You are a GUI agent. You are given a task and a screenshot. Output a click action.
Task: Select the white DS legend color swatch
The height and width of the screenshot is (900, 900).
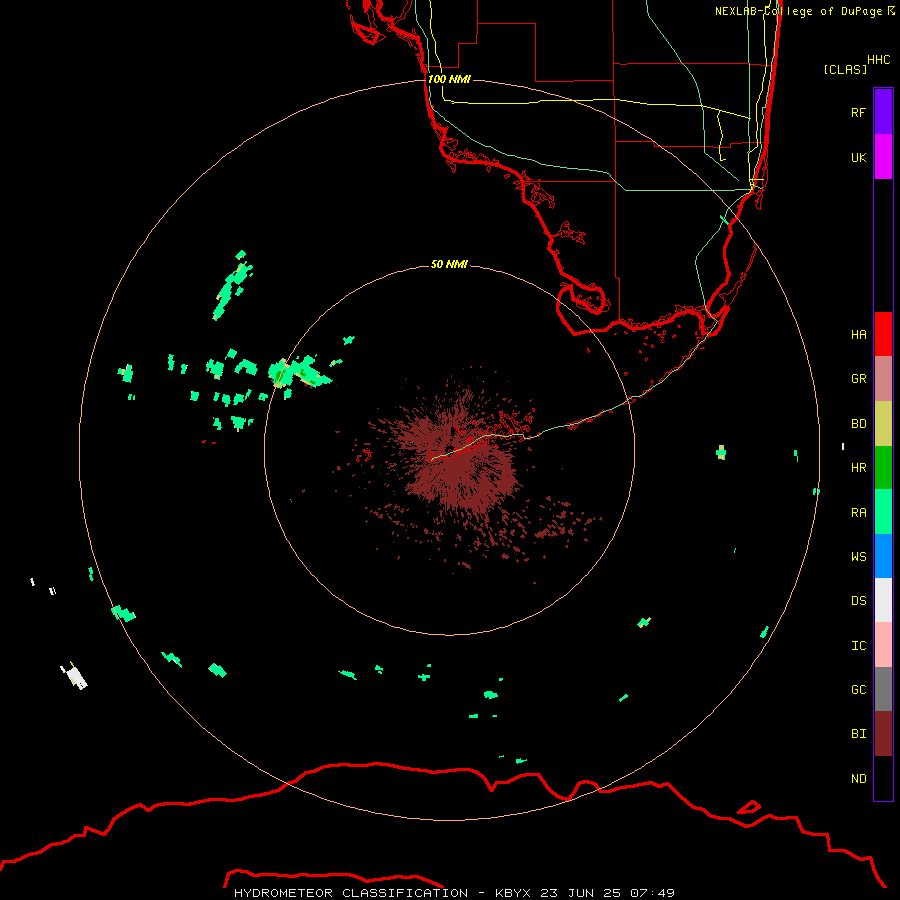(883, 600)
